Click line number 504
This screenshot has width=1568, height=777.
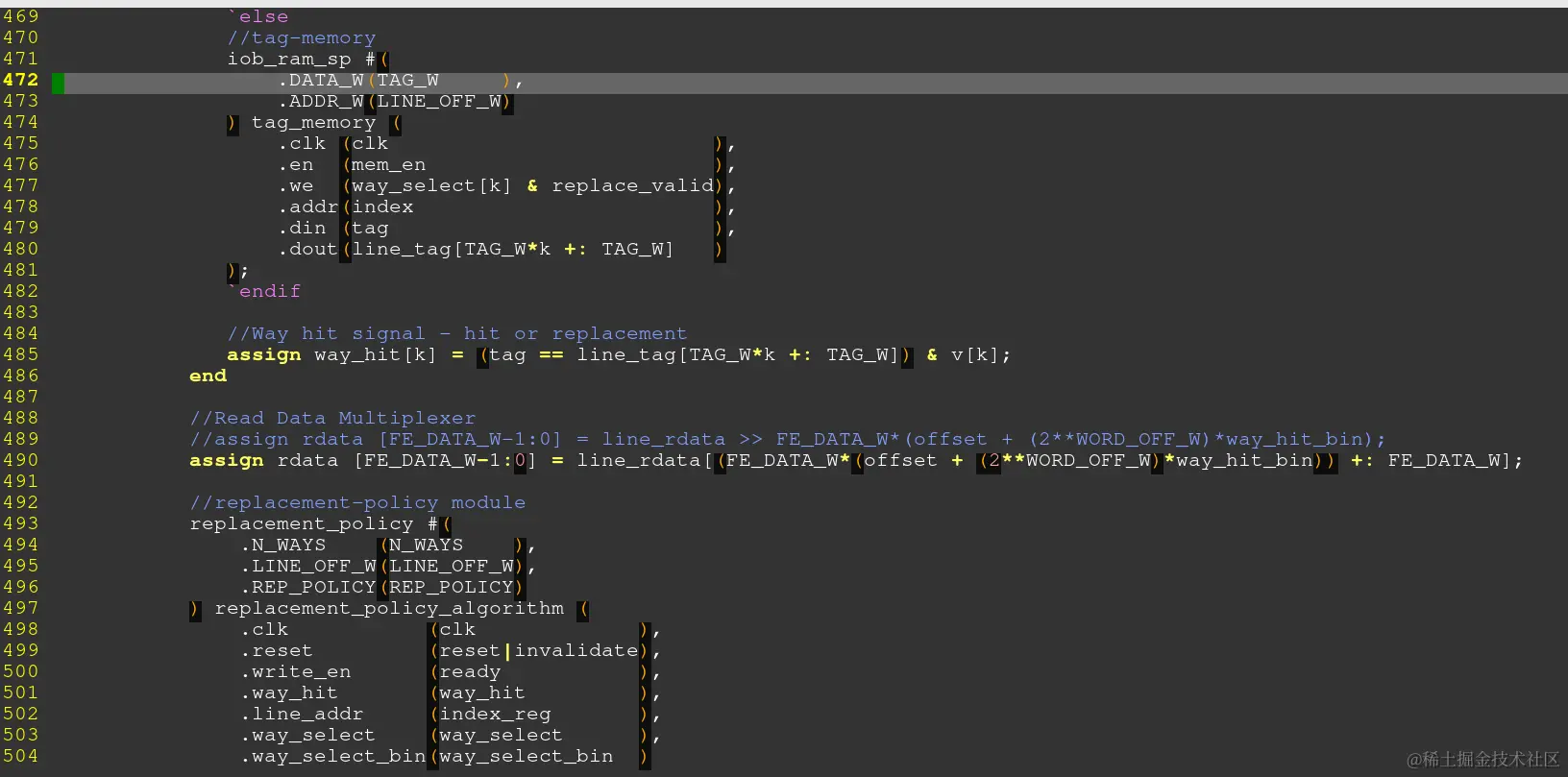[20, 756]
